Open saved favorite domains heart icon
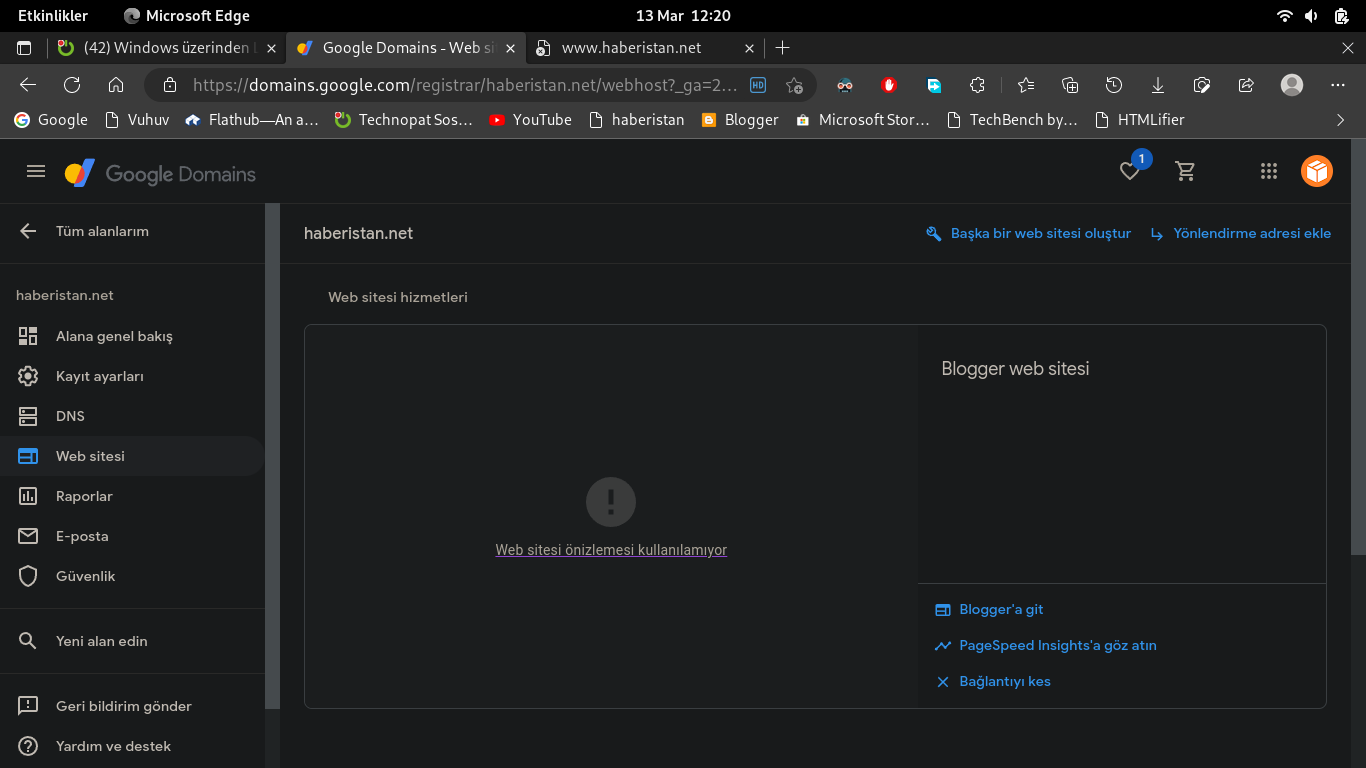The height and width of the screenshot is (768, 1366). click(x=1130, y=172)
